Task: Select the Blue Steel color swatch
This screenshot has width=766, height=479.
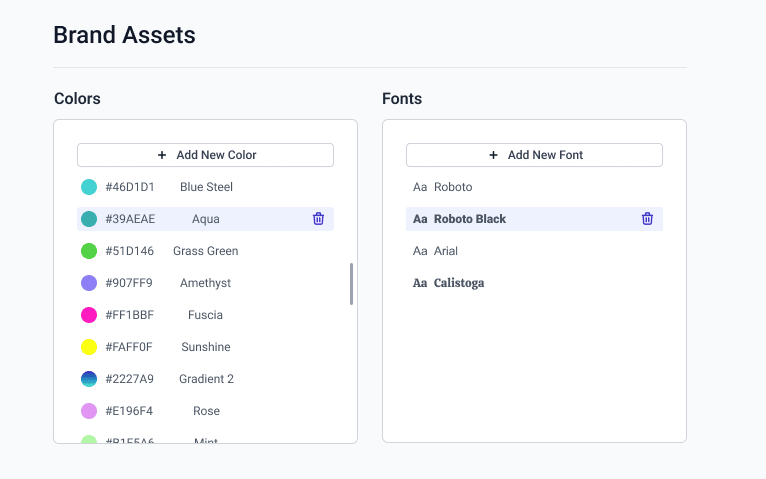Action: point(89,187)
